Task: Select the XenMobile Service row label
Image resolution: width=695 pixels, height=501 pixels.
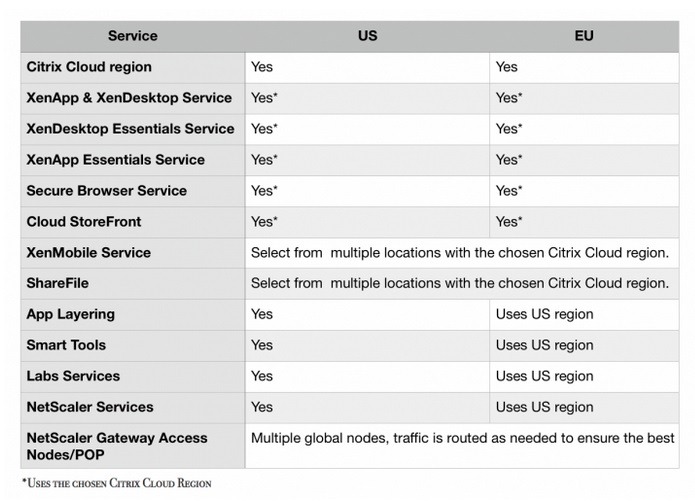Action: point(89,253)
